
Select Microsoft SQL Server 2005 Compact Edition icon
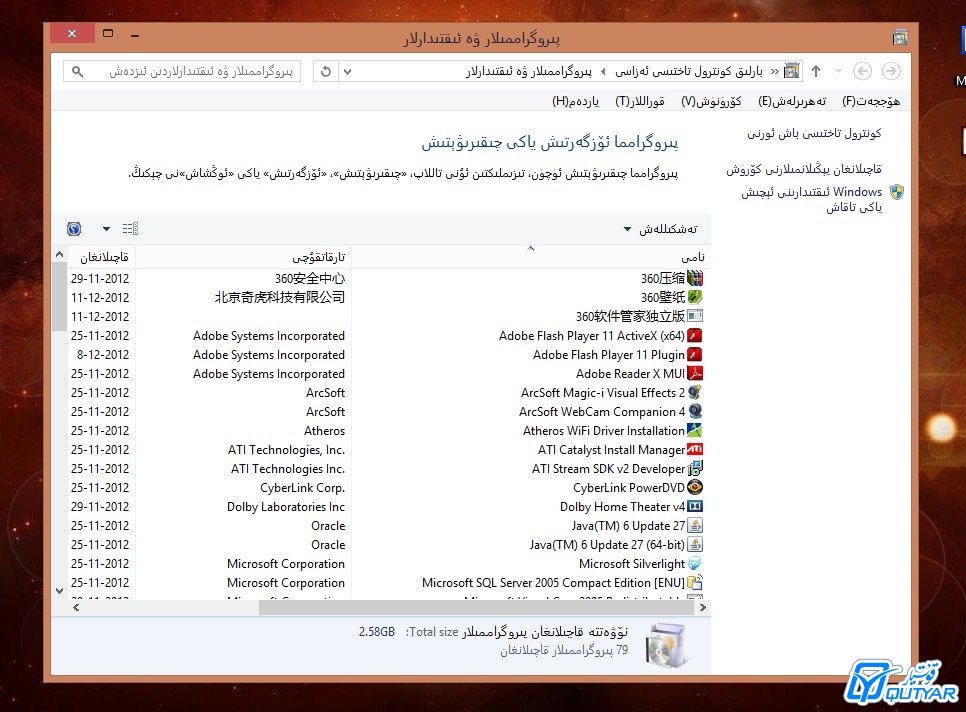point(695,583)
